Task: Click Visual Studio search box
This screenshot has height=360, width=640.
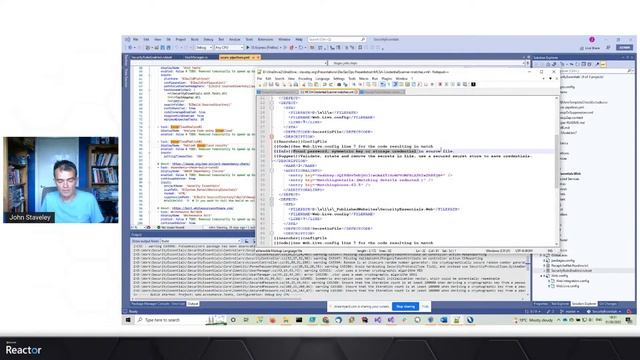Action: coord(337,40)
